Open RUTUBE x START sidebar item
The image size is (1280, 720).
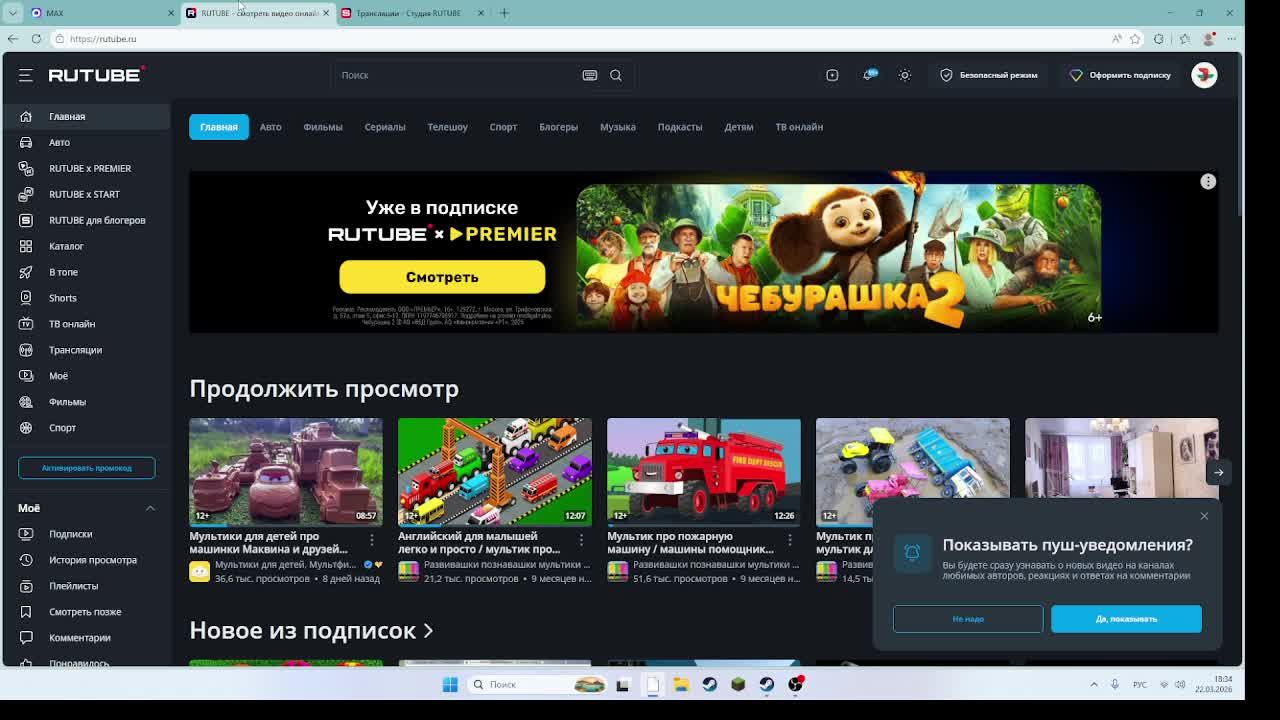(87, 194)
